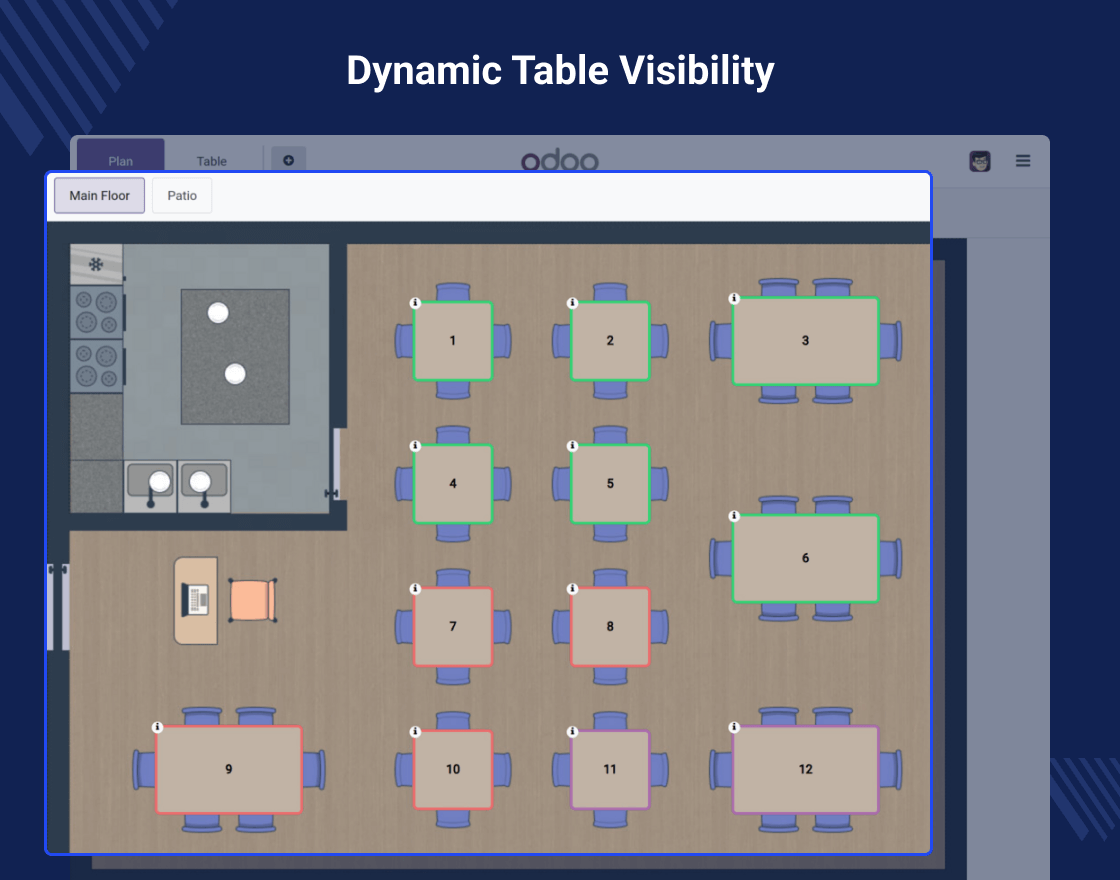The image size is (1120, 880).
Task: Switch to the Main Floor tab
Action: click(x=99, y=196)
